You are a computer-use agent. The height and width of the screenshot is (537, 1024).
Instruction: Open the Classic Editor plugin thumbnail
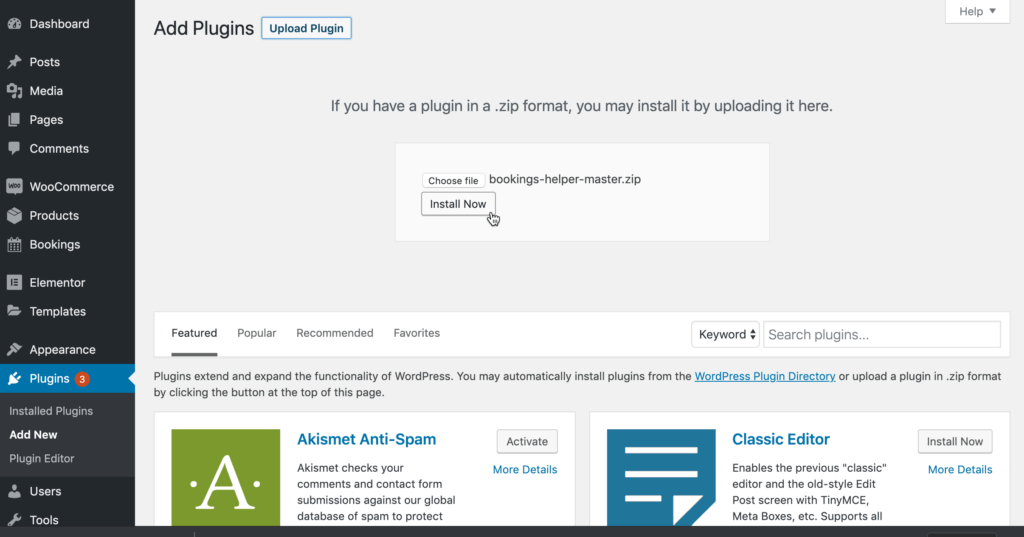point(661,478)
